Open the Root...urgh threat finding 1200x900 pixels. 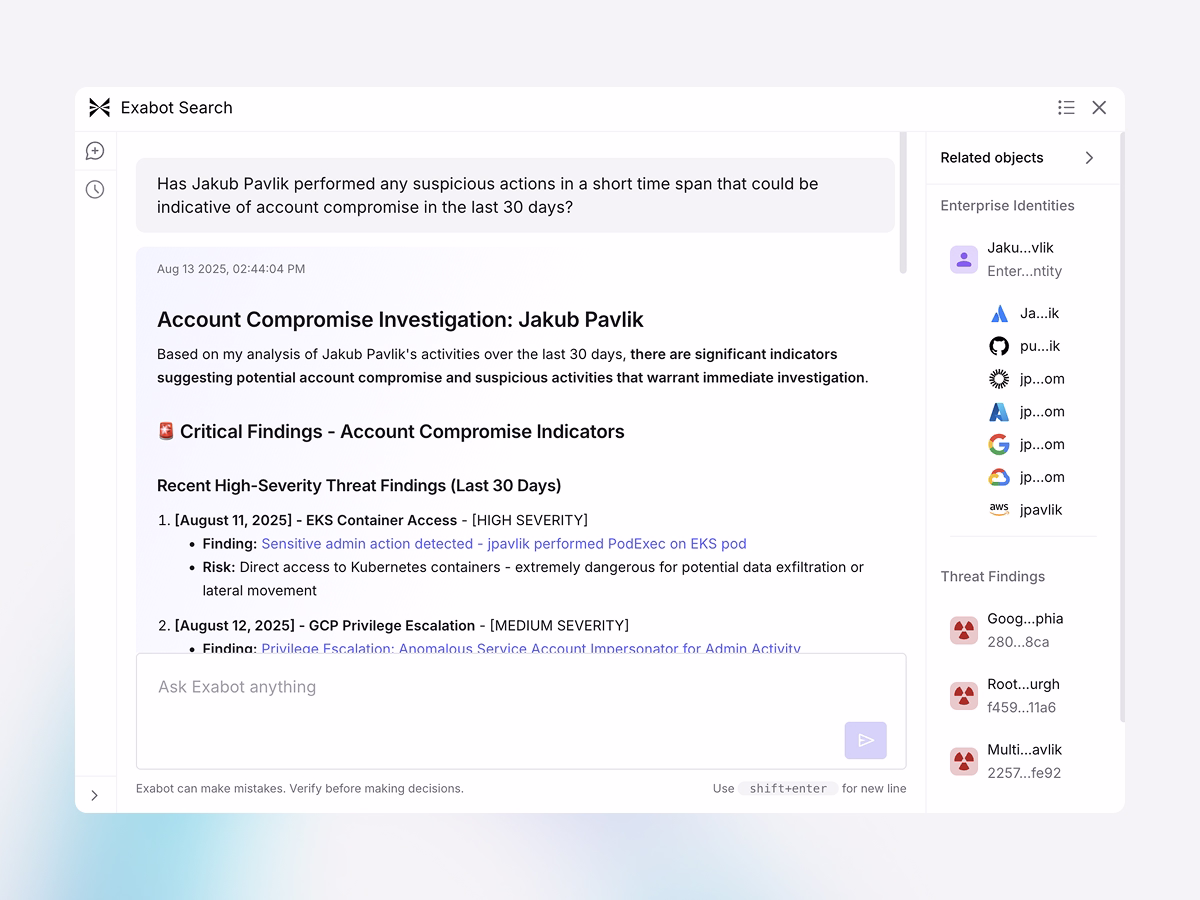pos(1005,696)
